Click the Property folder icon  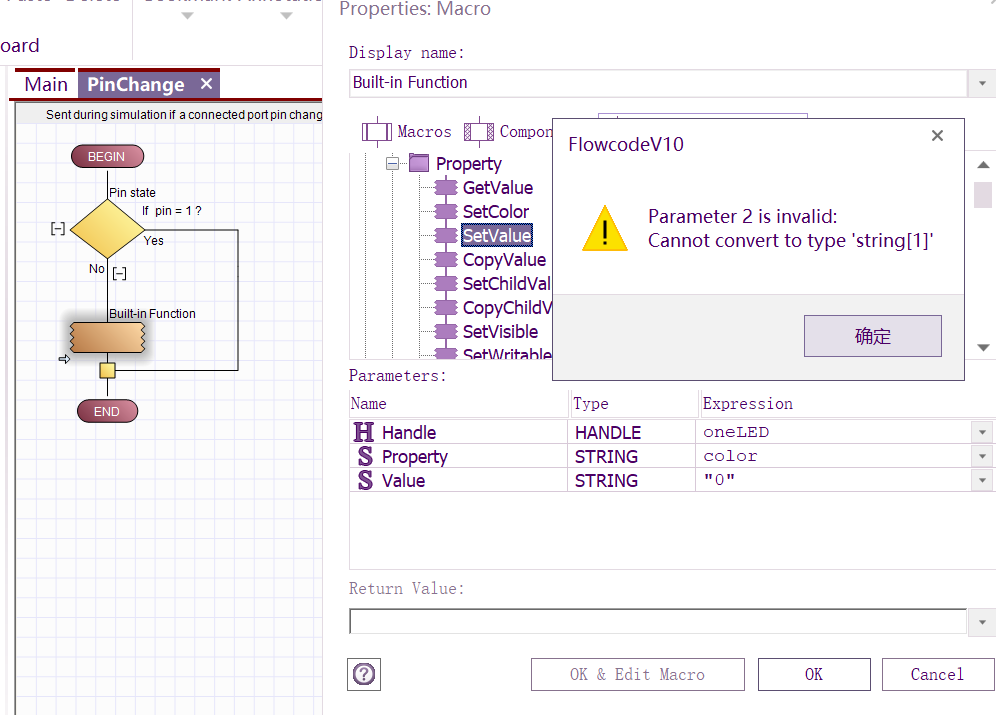pyautogui.click(x=419, y=163)
